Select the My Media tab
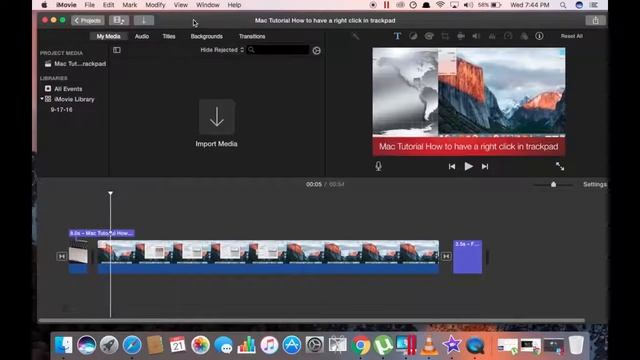This screenshot has width=640, height=360. tap(108, 36)
